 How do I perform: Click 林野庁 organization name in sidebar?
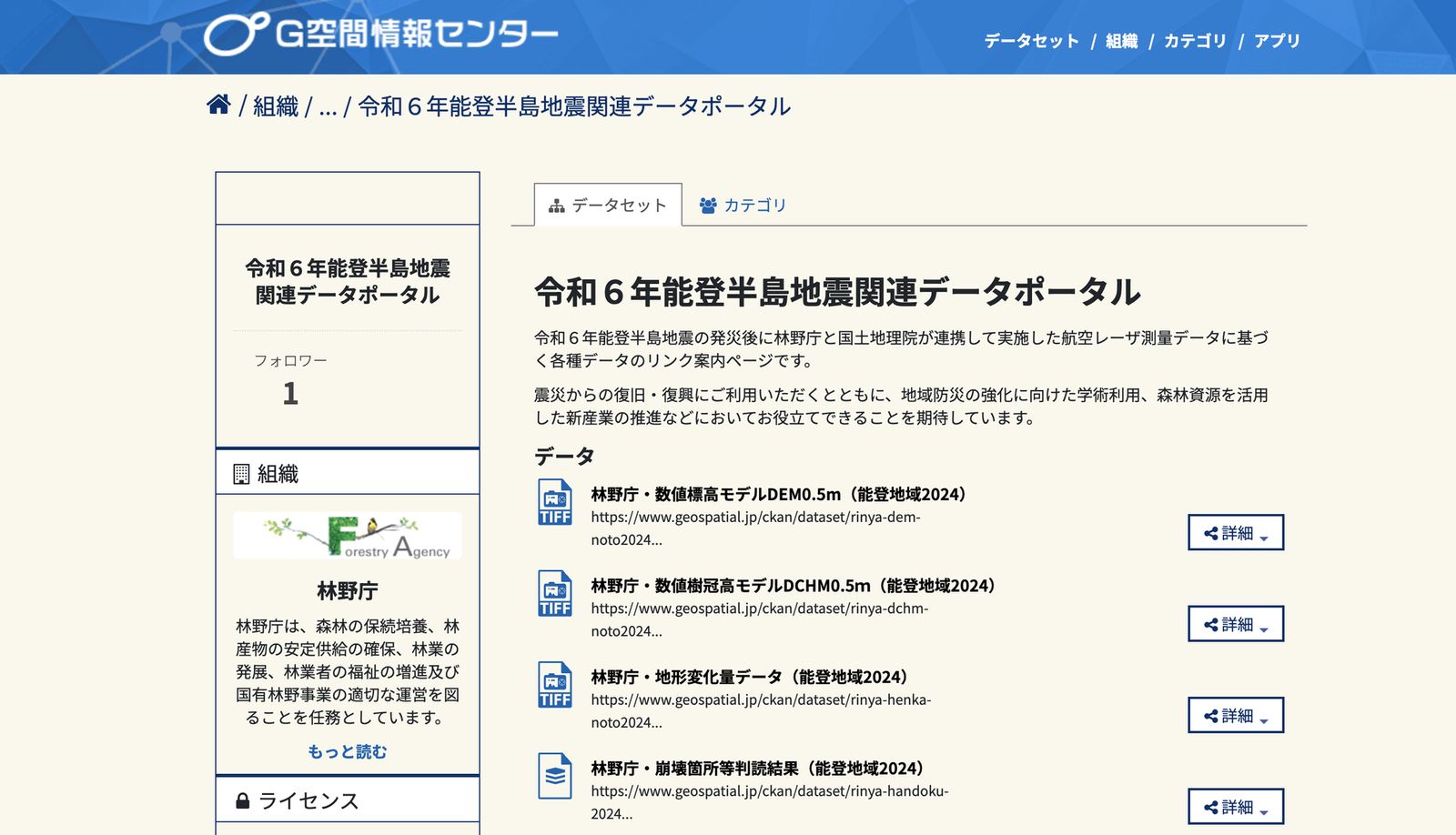(x=348, y=591)
